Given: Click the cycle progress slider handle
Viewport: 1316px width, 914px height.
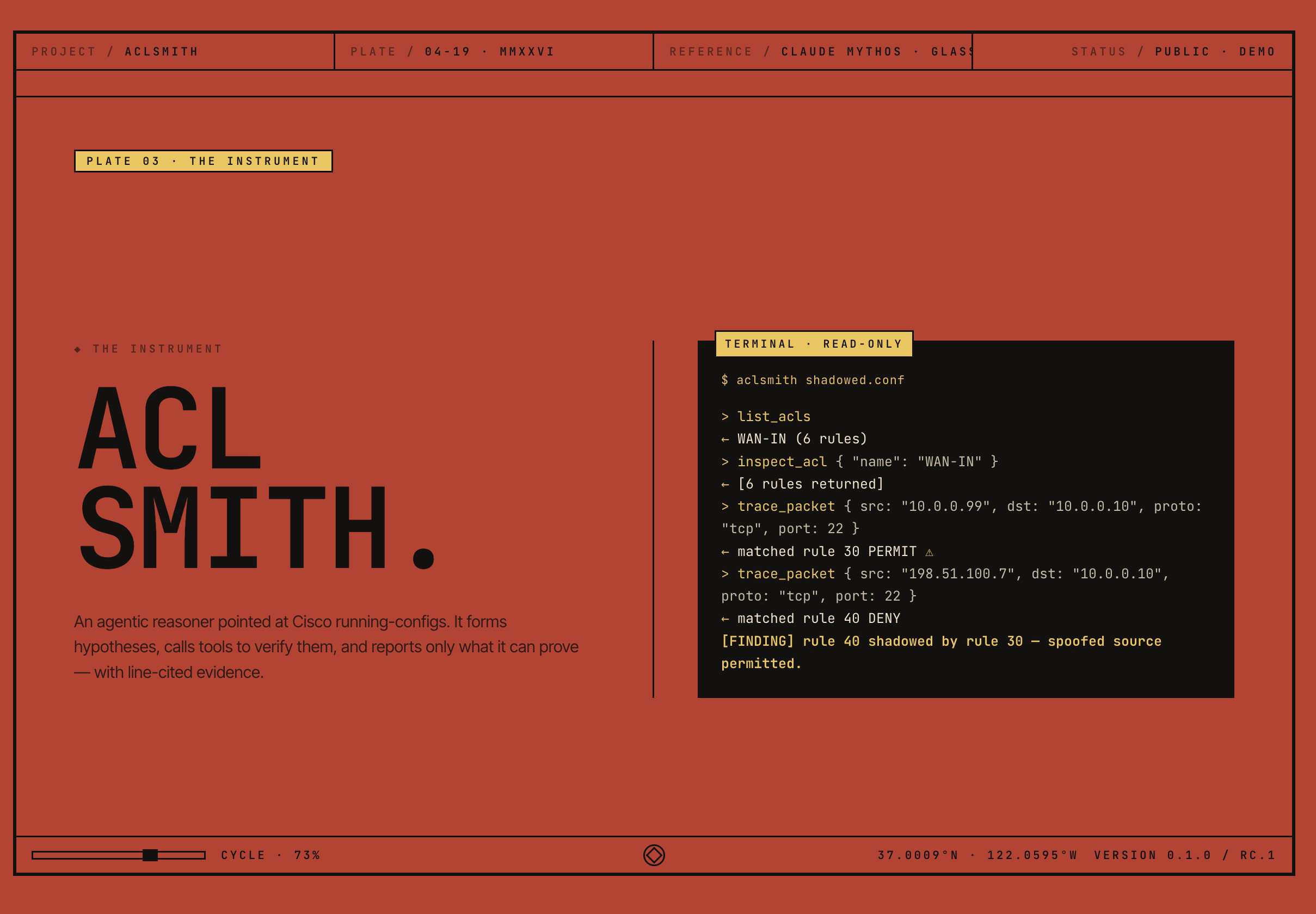Looking at the screenshot, I should point(150,855).
